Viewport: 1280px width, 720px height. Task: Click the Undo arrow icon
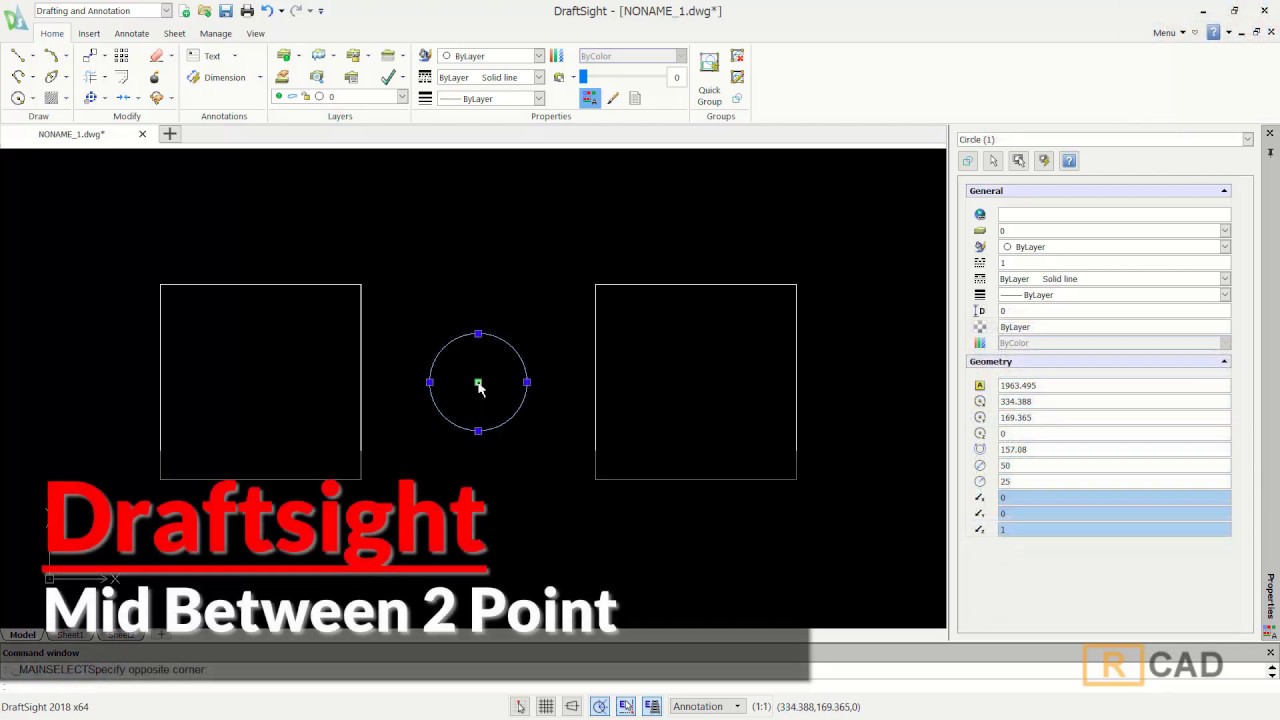pyautogui.click(x=267, y=11)
